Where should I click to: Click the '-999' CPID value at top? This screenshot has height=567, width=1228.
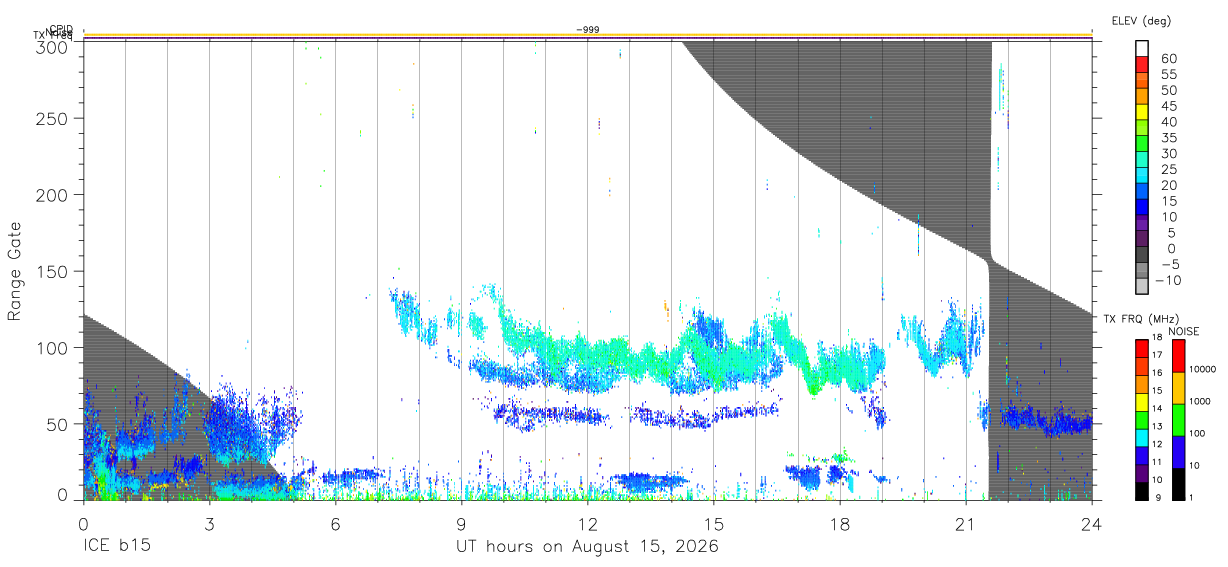coord(588,29)
